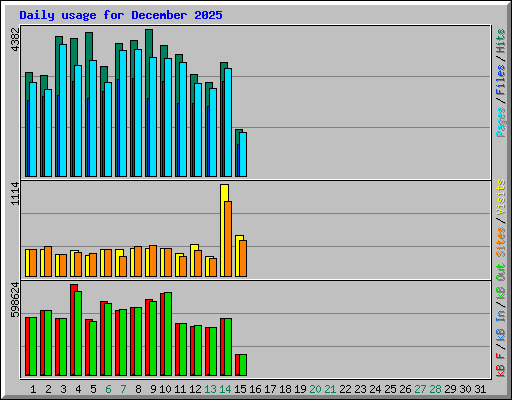Click the 1114 visits axis value
The height and width of the screenshot is (400, 512).
click(x=15, y=194)
